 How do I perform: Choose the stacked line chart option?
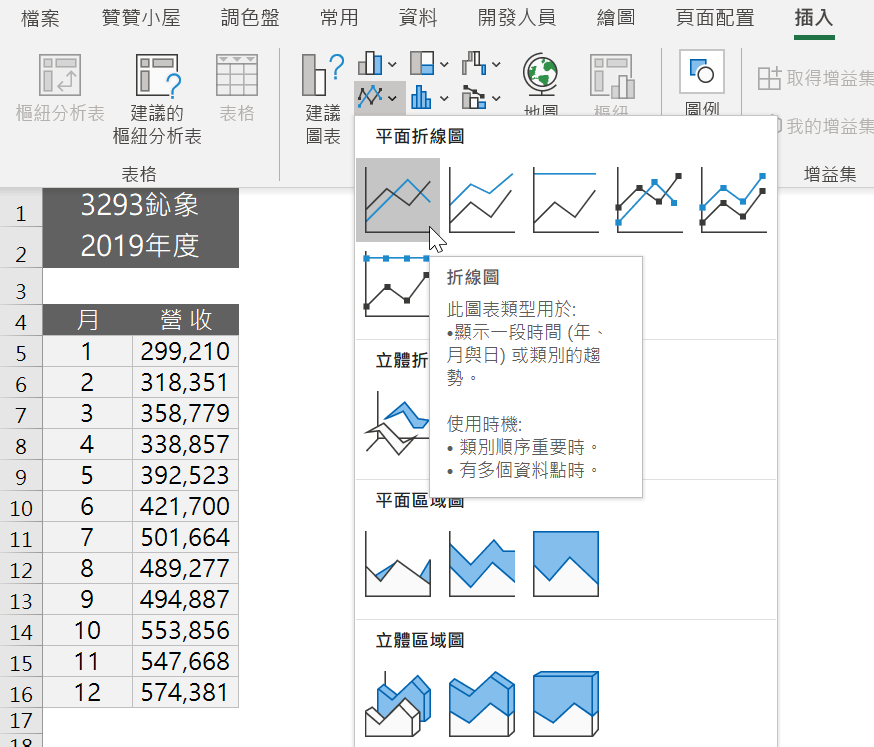click(482, 200)
